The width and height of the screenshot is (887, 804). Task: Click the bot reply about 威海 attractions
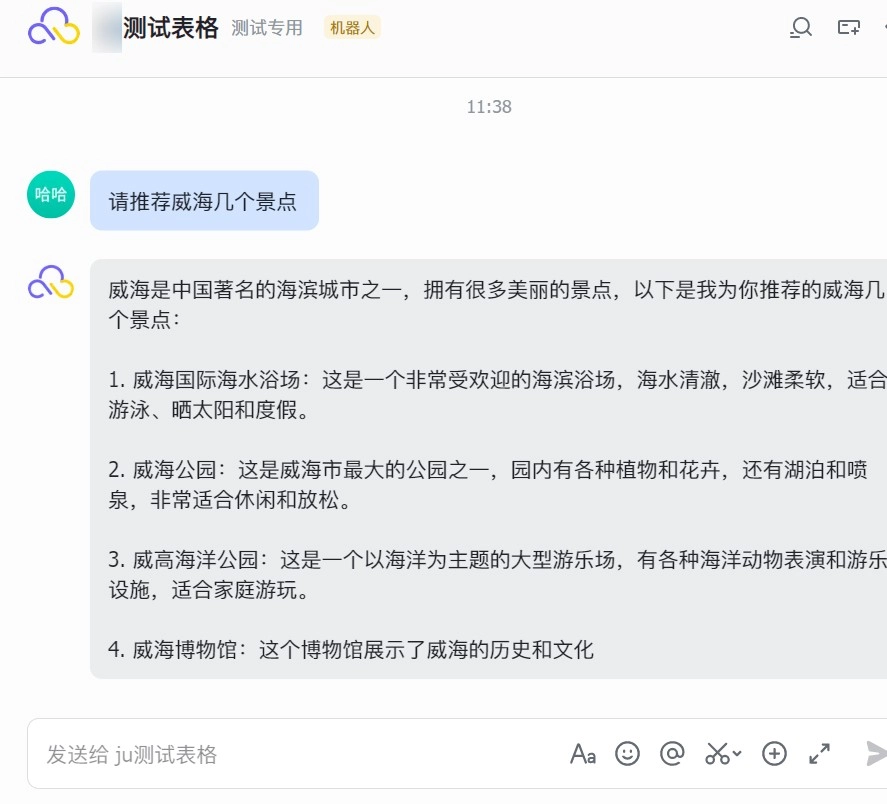[x=490, y=469]
